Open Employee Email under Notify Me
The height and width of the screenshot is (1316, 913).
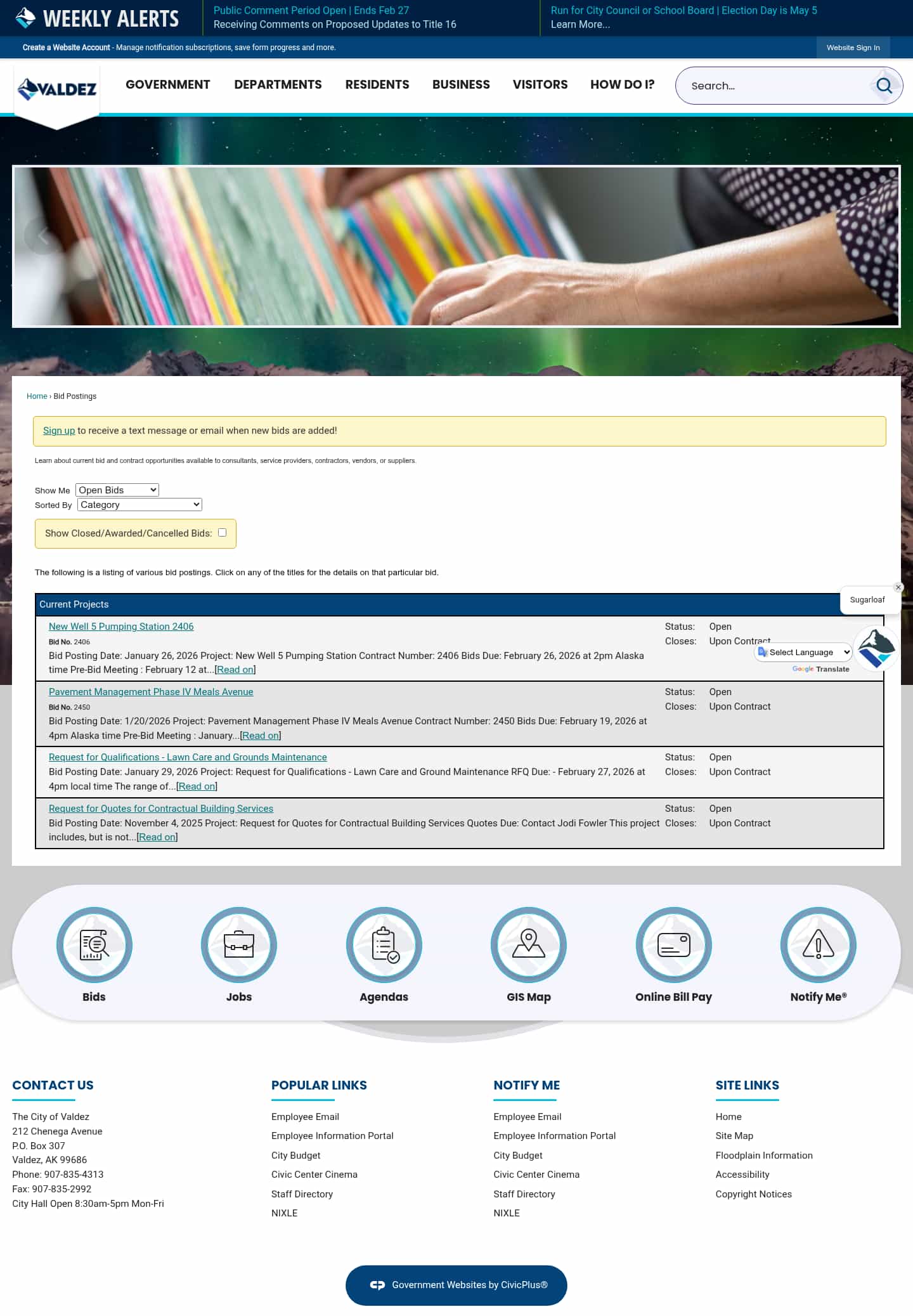pos(528,1117)
